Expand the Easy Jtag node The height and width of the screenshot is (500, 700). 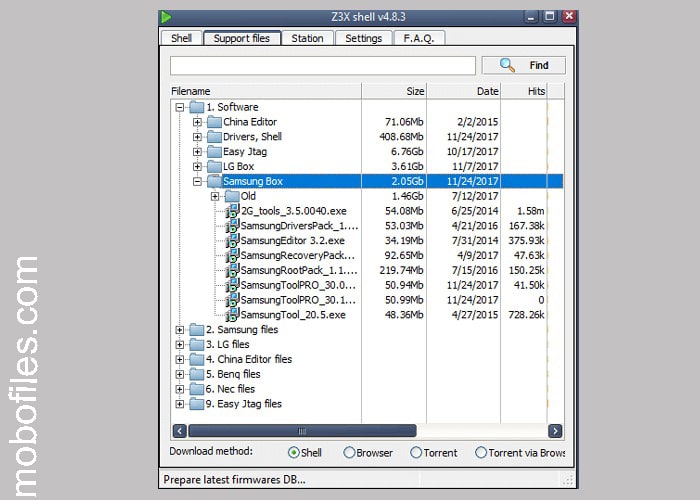point(197,152)
